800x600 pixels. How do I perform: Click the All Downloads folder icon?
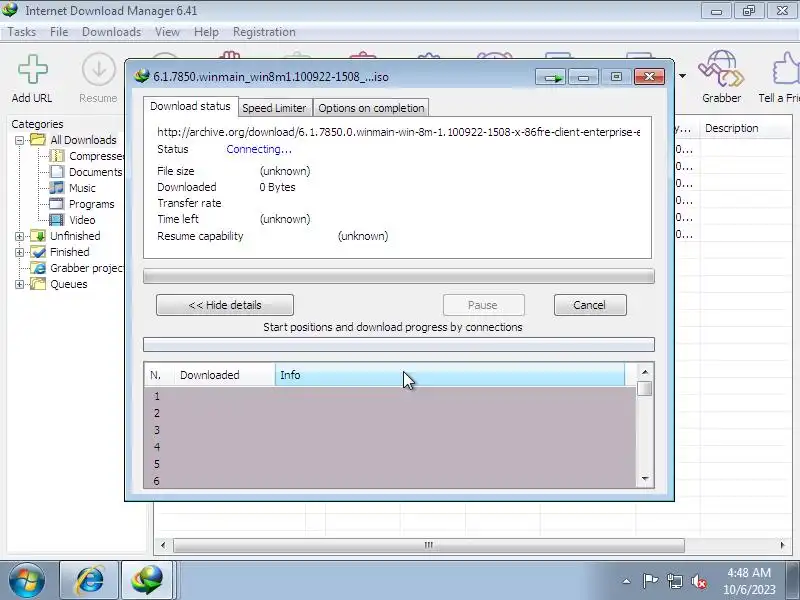click(38, 140)
